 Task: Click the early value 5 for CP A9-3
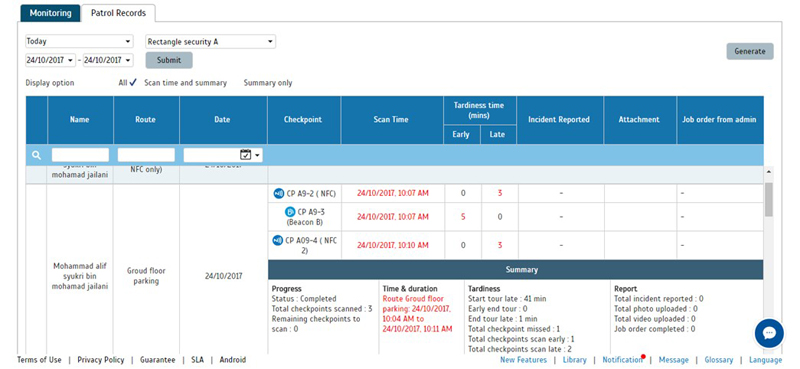pyautogui.click(x=463, y=217)
